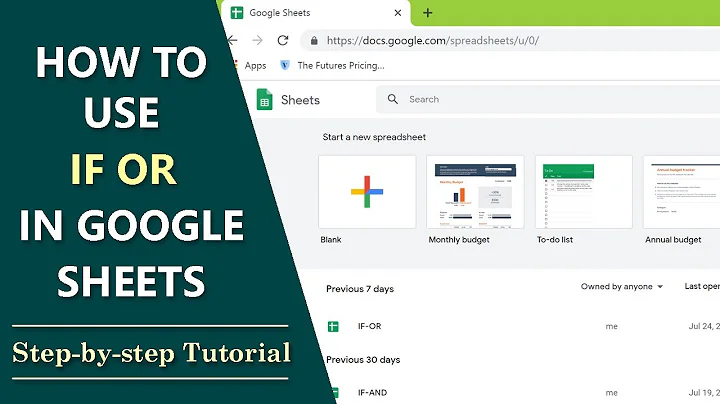The height and width of the screenshot is (404, 720).
Task: Go back to the previous page
Action: click(x=232, y=40)
